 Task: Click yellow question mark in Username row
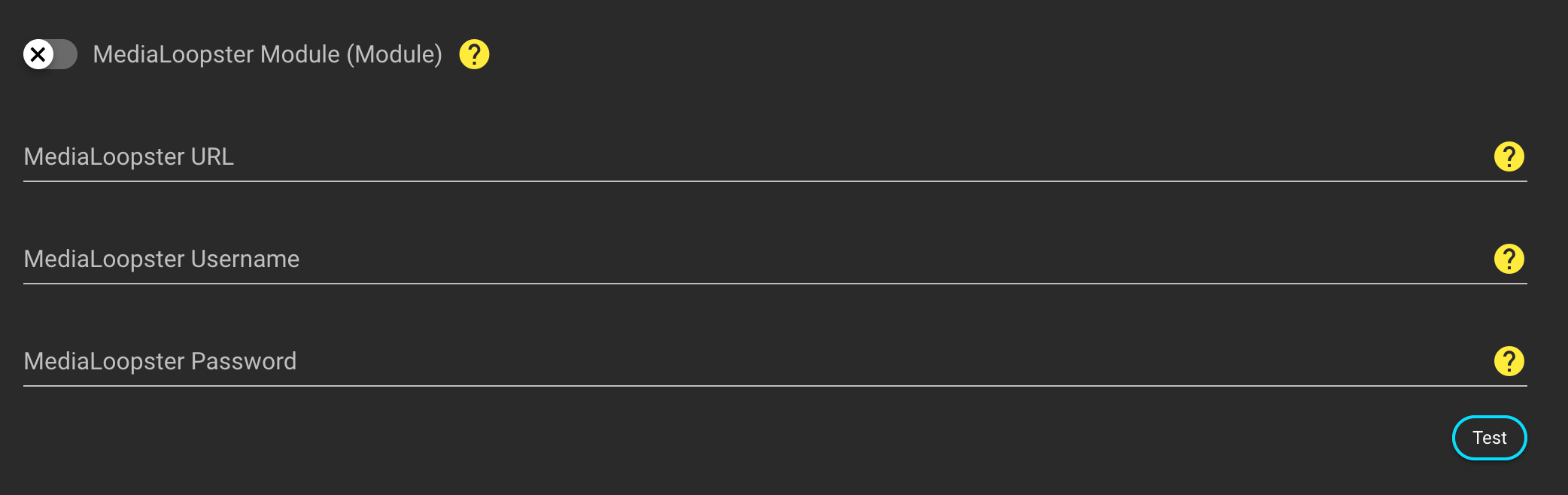pos(1509,259)
